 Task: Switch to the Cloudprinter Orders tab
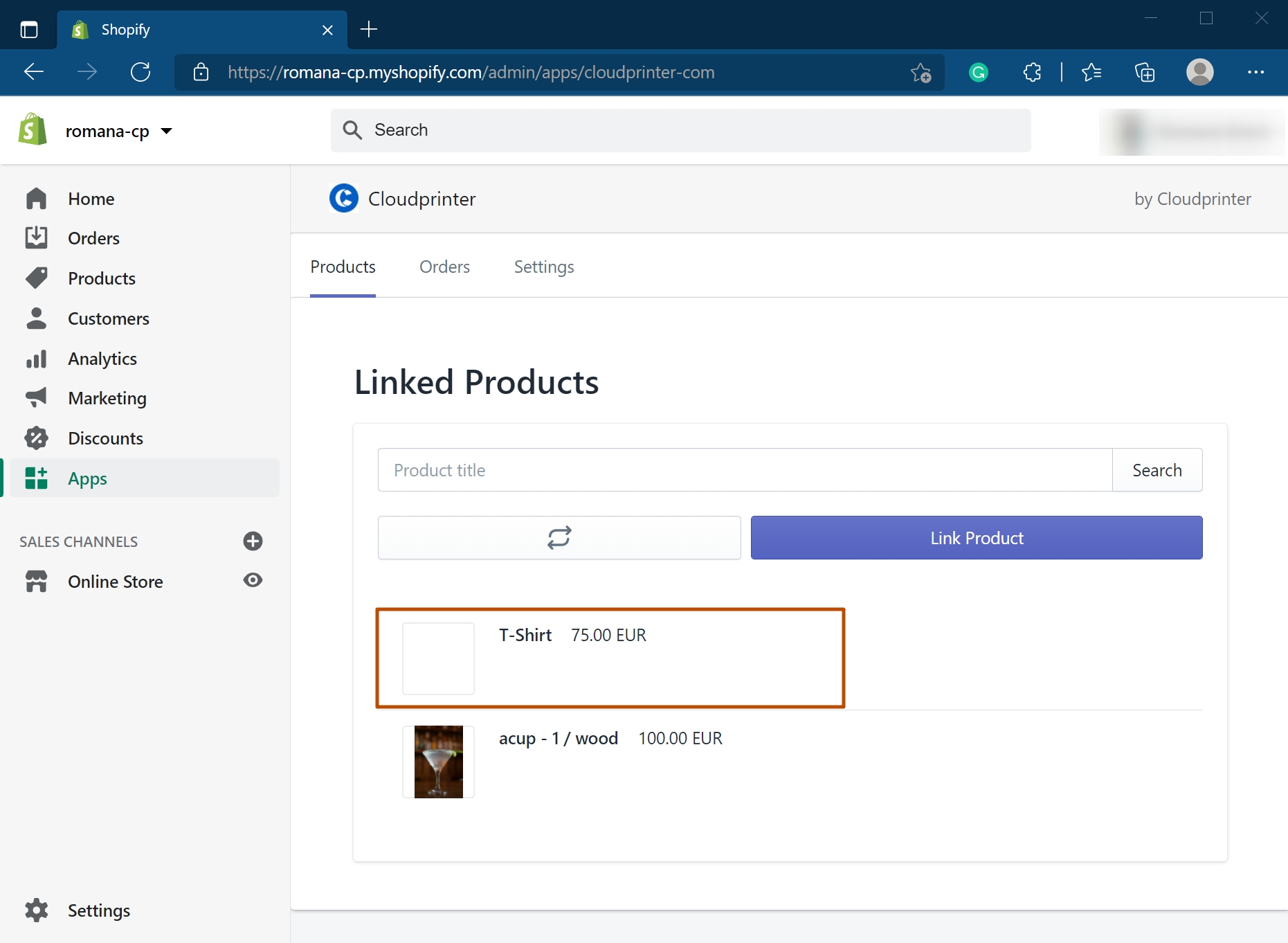444,267
